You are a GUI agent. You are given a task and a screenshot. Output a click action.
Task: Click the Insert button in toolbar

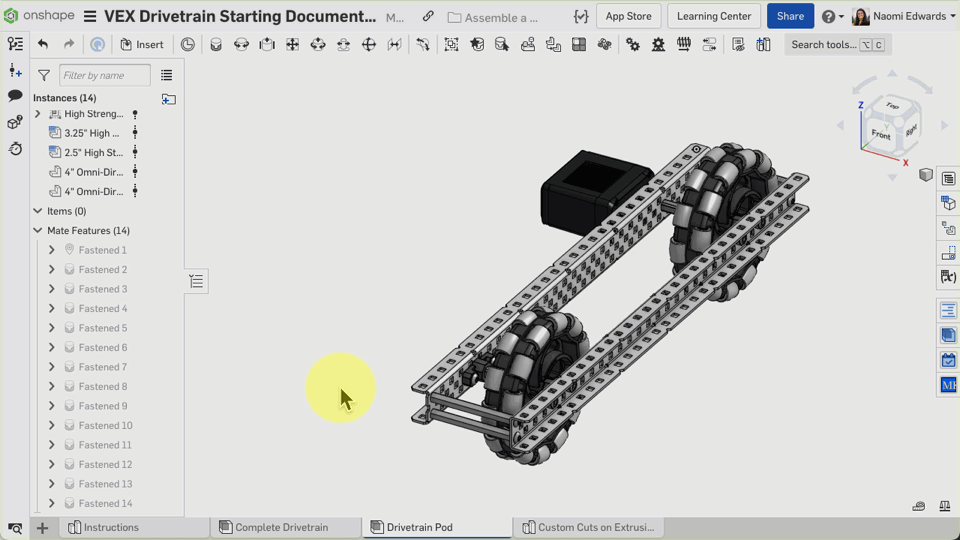coord(142,44)
